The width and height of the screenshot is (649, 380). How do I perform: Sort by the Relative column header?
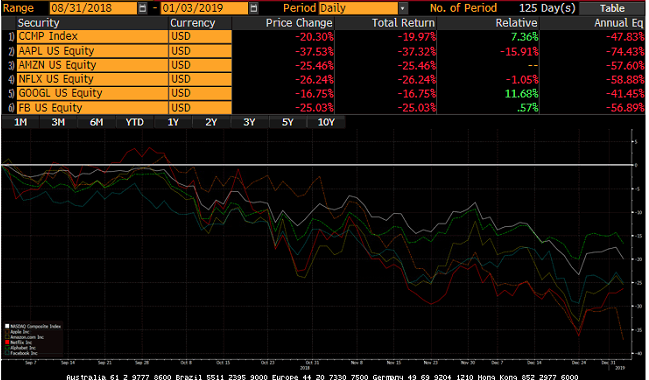click(517, 23)
